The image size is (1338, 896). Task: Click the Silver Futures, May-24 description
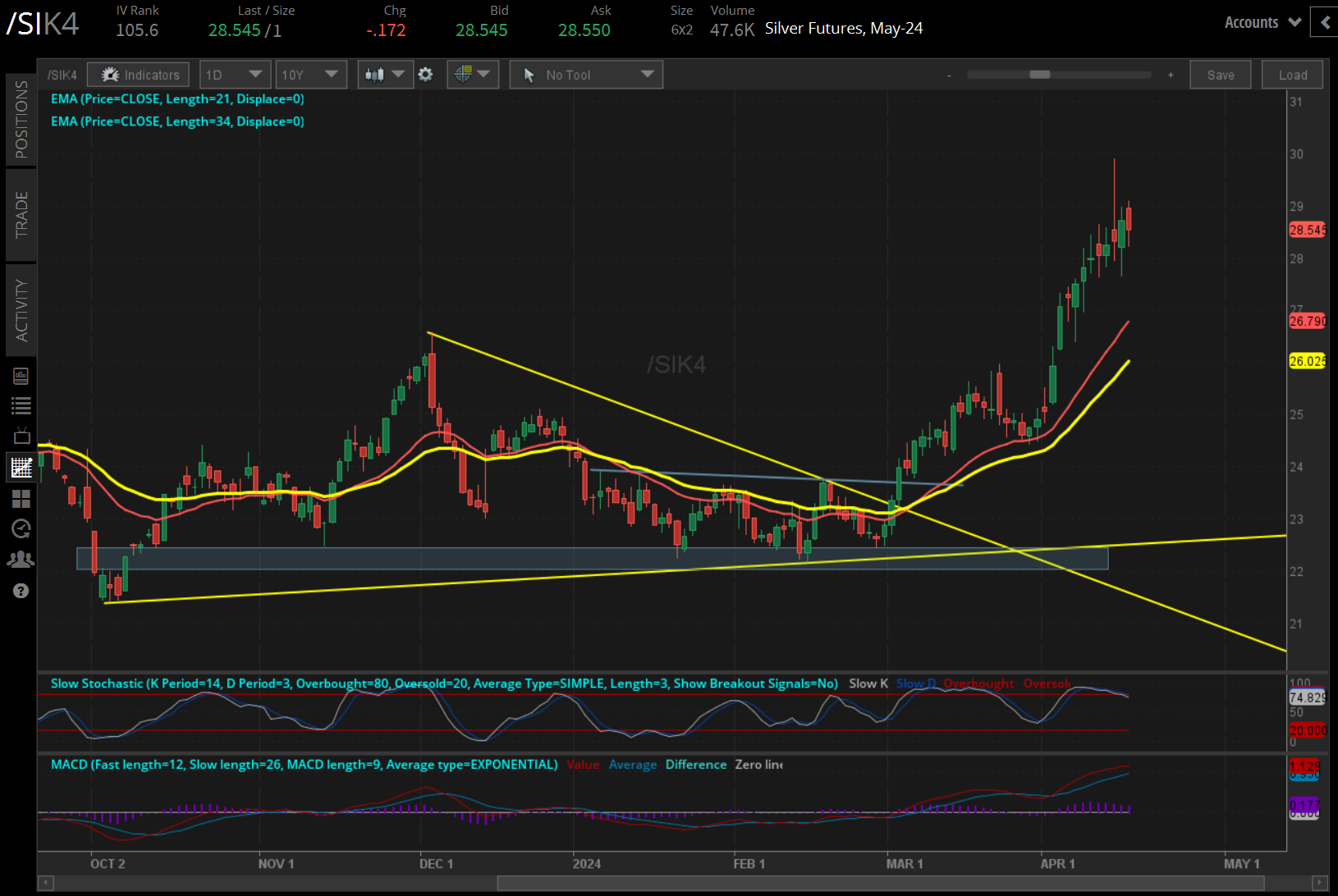(844, 29)
